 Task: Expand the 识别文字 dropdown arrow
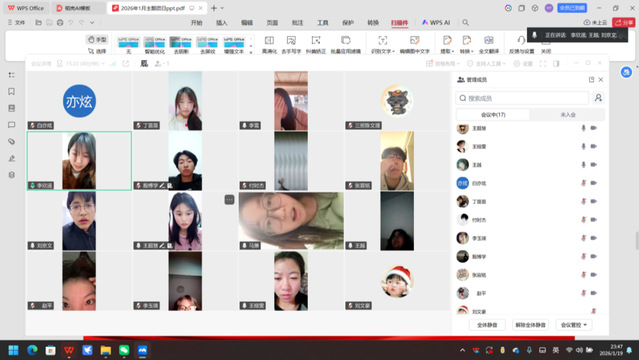click(393, 52)
